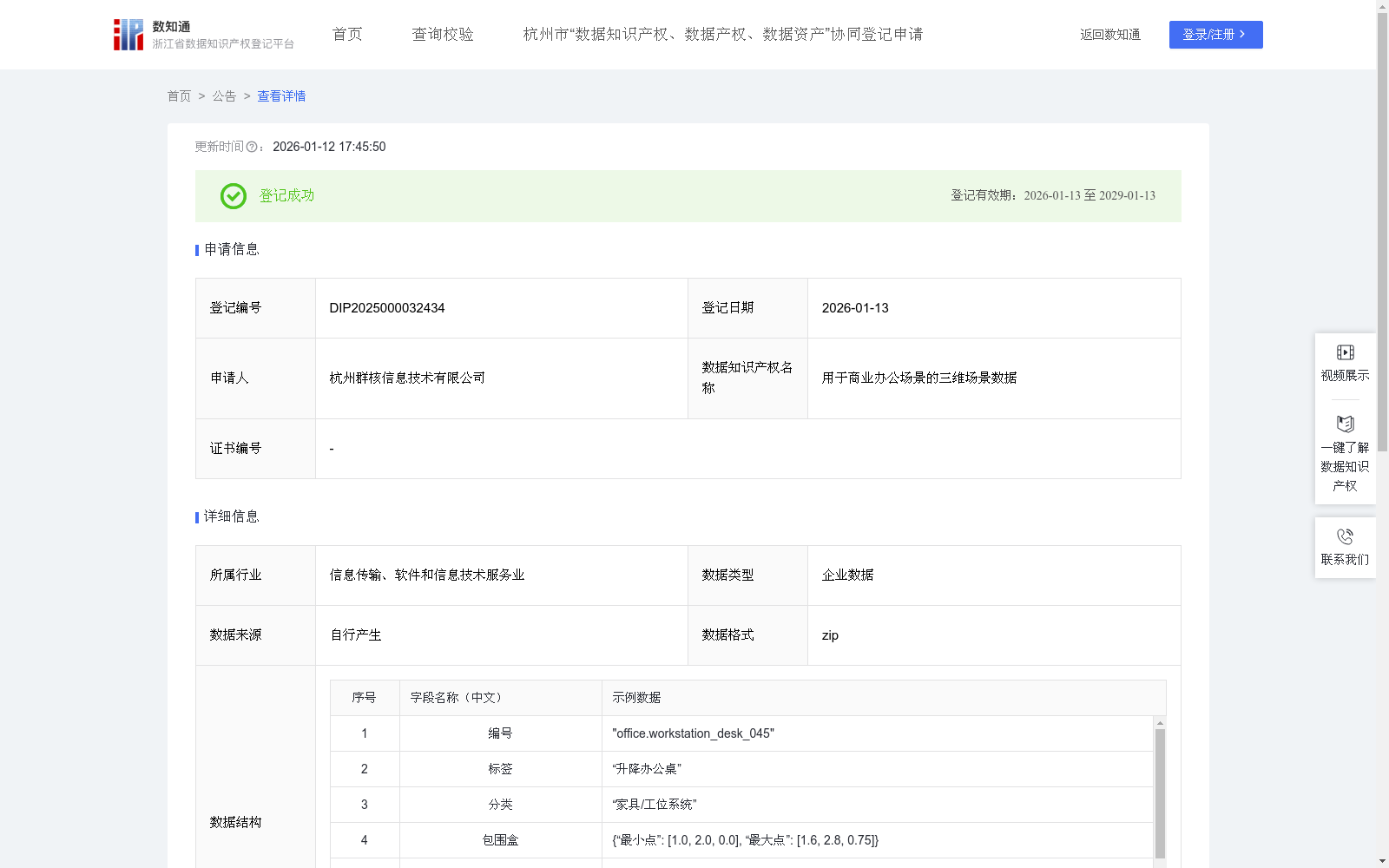Click the 数据结构 row label
Image resolution: width=1389 pixels, height=868 pixels.
(x=236, y=823)
